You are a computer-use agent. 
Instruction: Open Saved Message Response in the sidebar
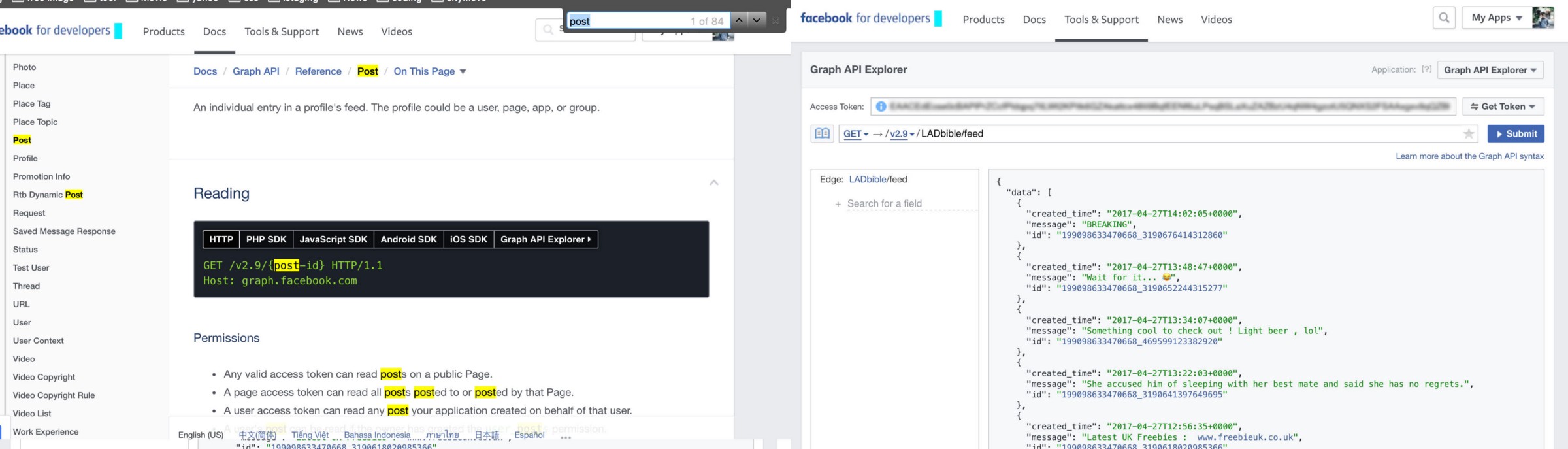pos(64,231)
